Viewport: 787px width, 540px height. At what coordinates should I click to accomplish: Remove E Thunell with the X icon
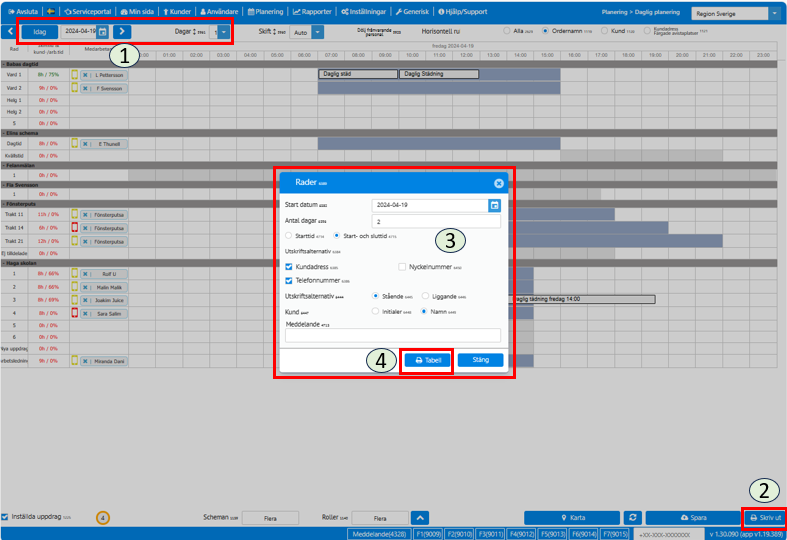85,144
